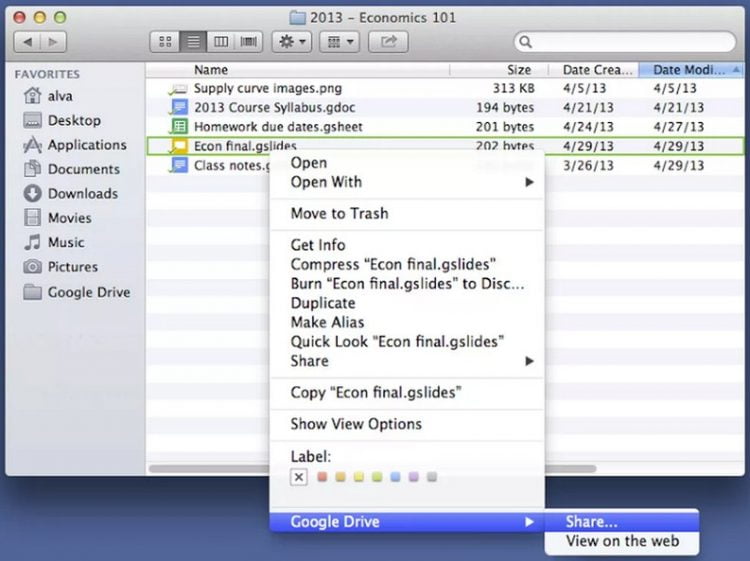Open the gear action menu
The width and height of the screenshot is (750, 561).
pos(292,42)
